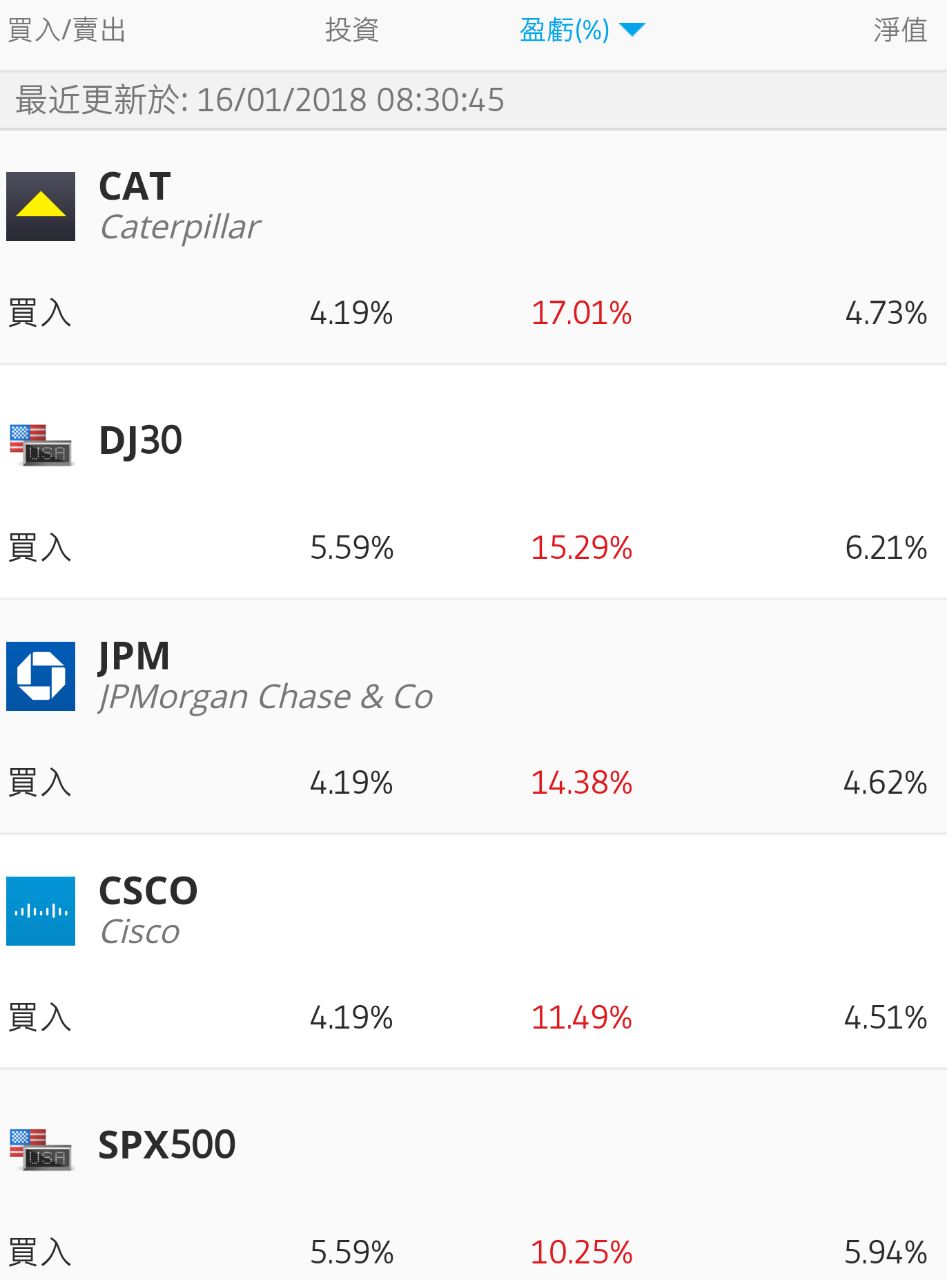Open the DJ30 ticker name
The height and width of the screenshot is (1280, 947).
(x=141, y=441)
